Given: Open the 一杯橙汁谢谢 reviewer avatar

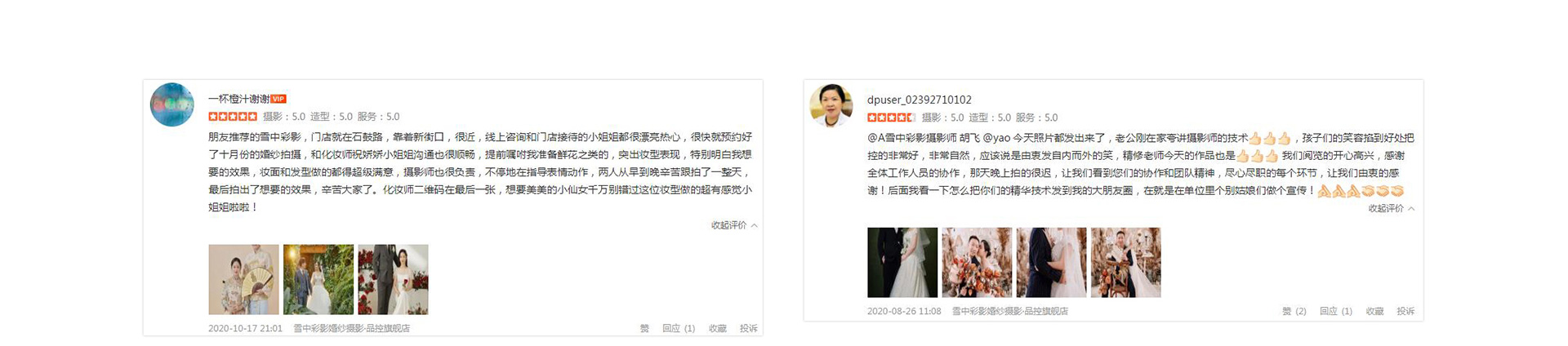Looking at the screenshot, I should click(172, 104).
